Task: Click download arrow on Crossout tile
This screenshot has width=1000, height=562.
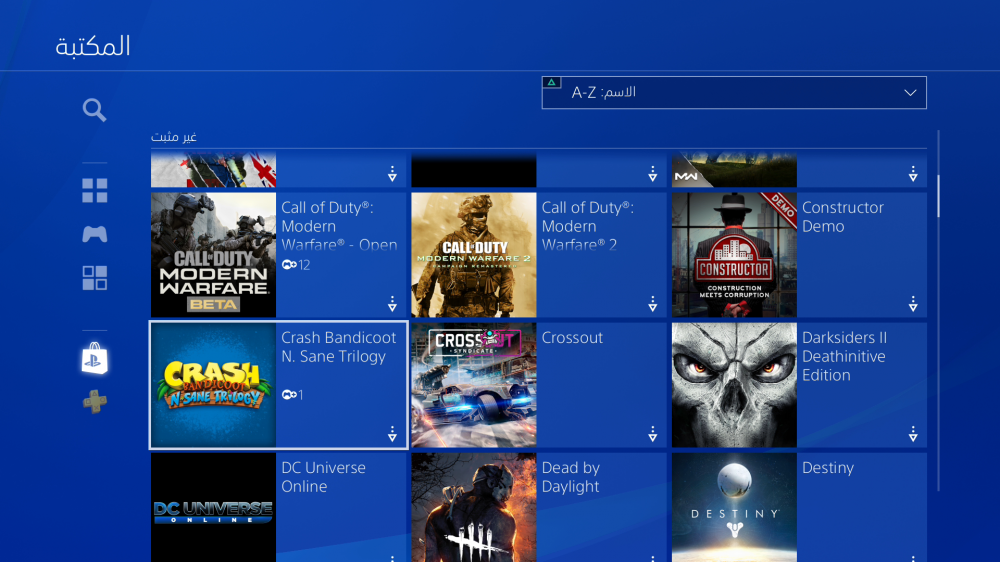Action: pos(652,434)
